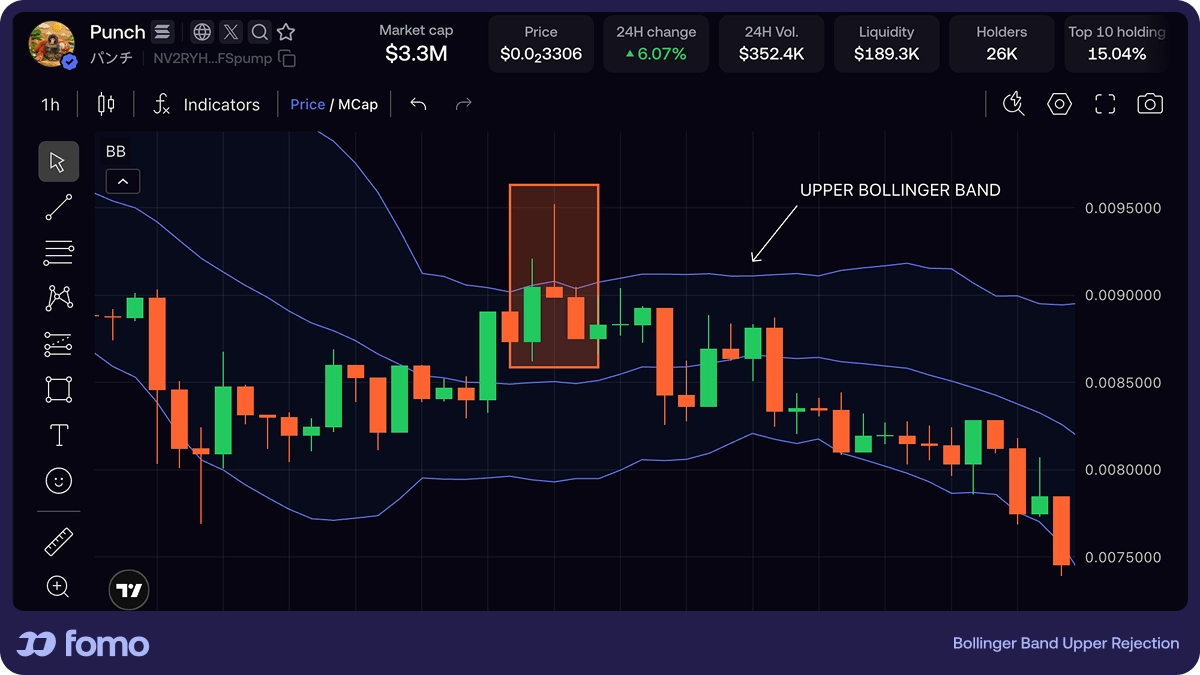Open chart settings hexagon icon
The width and height of the screenshot is (1200, 675).
(x=1059, y=104)
